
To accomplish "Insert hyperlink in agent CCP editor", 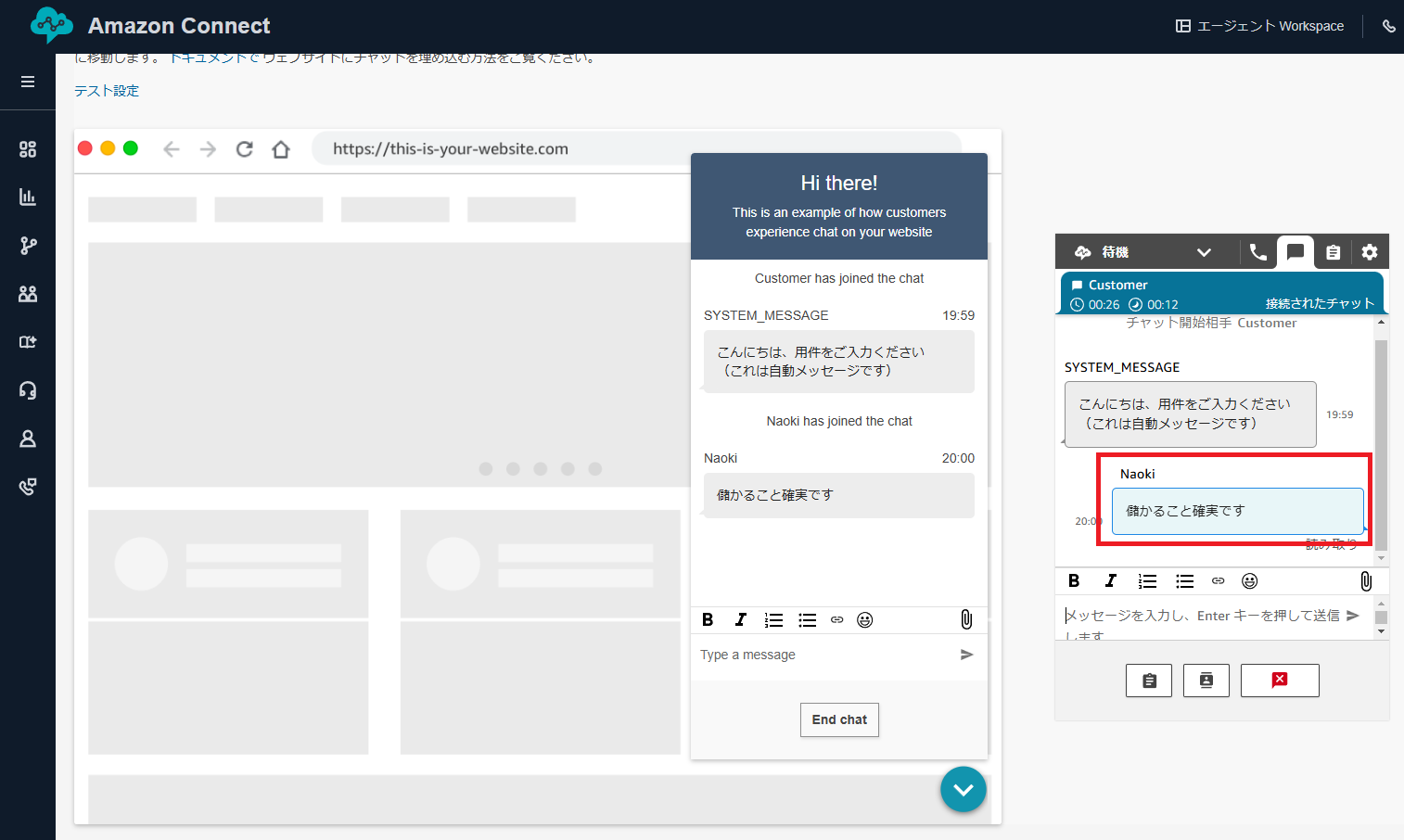I will tap(1219, 581).
